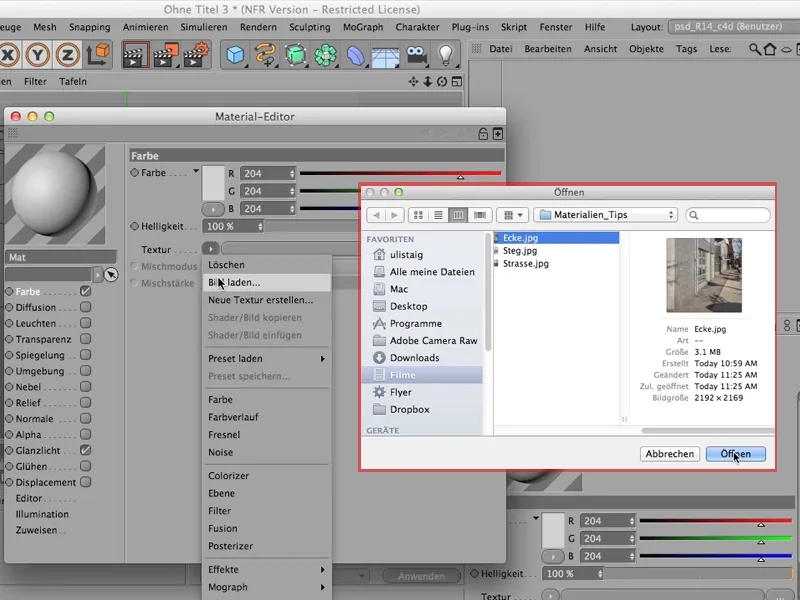The width and height of the screenshot is (800, 600).
Task: Select the spline pen tool icon
Action: pos(265,55)
